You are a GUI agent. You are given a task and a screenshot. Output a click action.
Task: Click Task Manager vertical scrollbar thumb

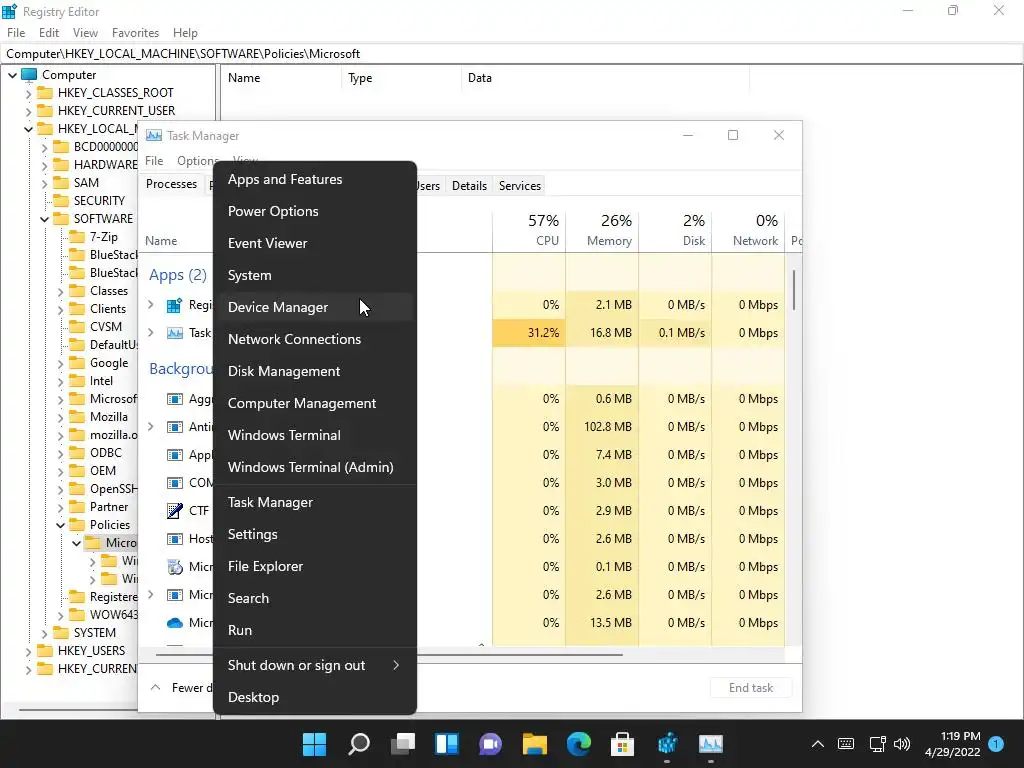pos(795,290)
